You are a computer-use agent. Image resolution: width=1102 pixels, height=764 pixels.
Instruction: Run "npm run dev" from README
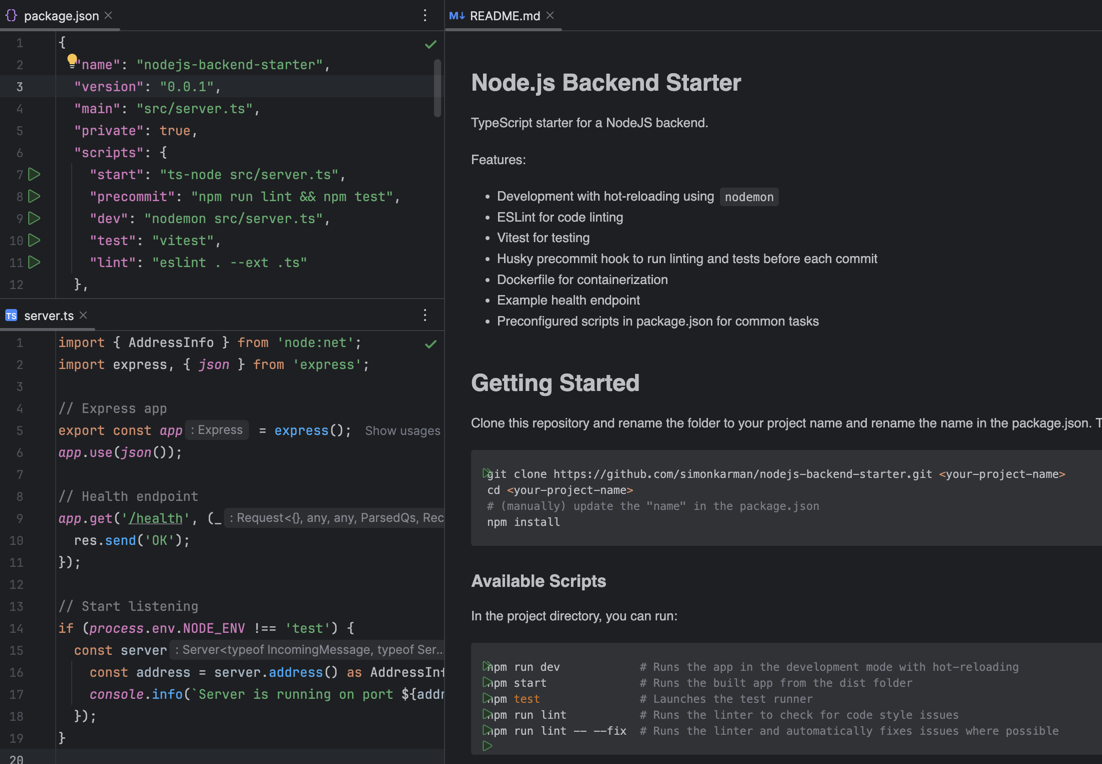click(487, 667)
